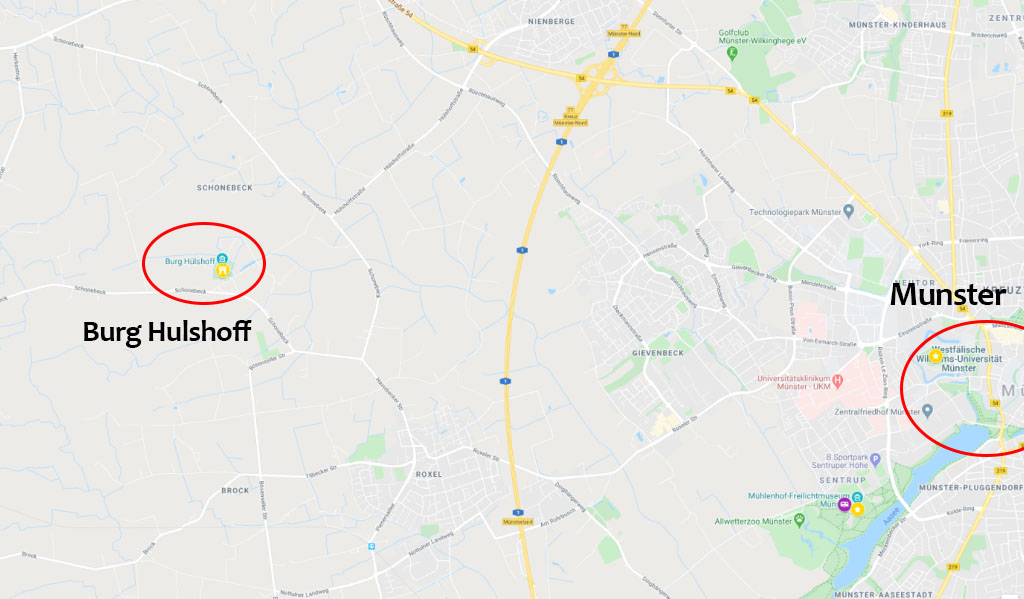Select the Golfclub Münster-Wilkinghege green pin
The image size is (1024, 599).
pos(732,52)
